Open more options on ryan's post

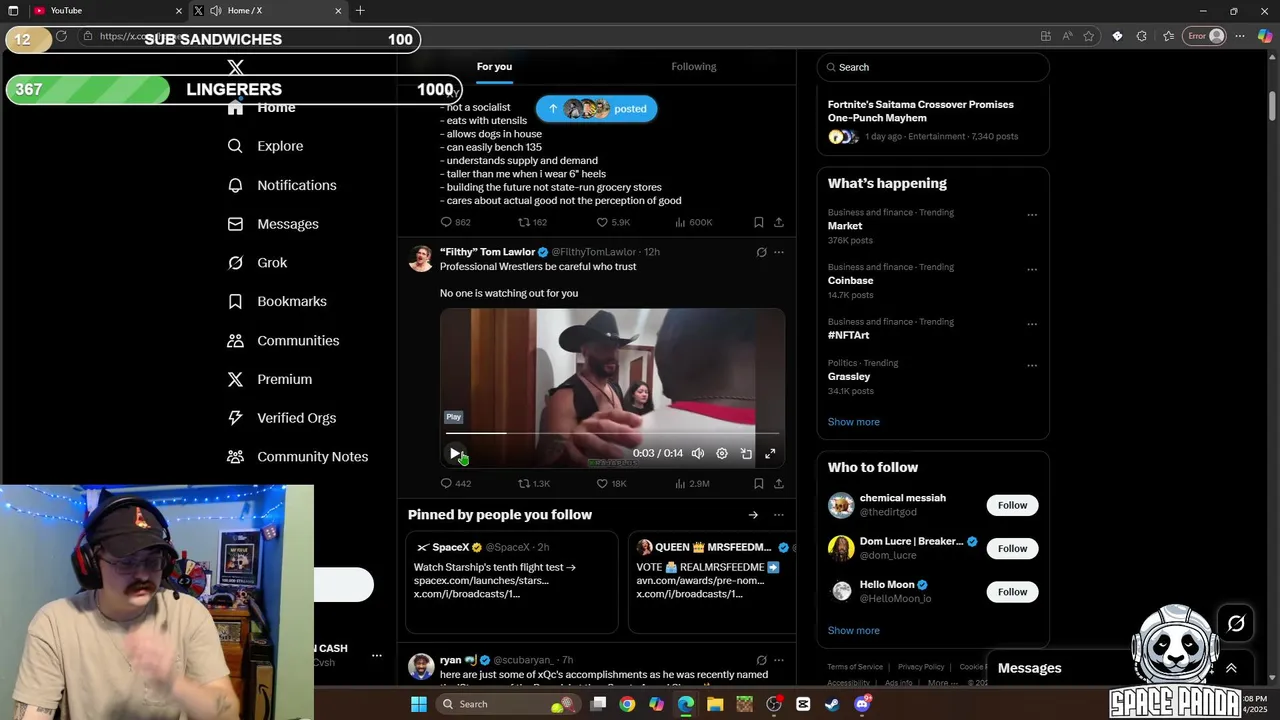[779, 660]
